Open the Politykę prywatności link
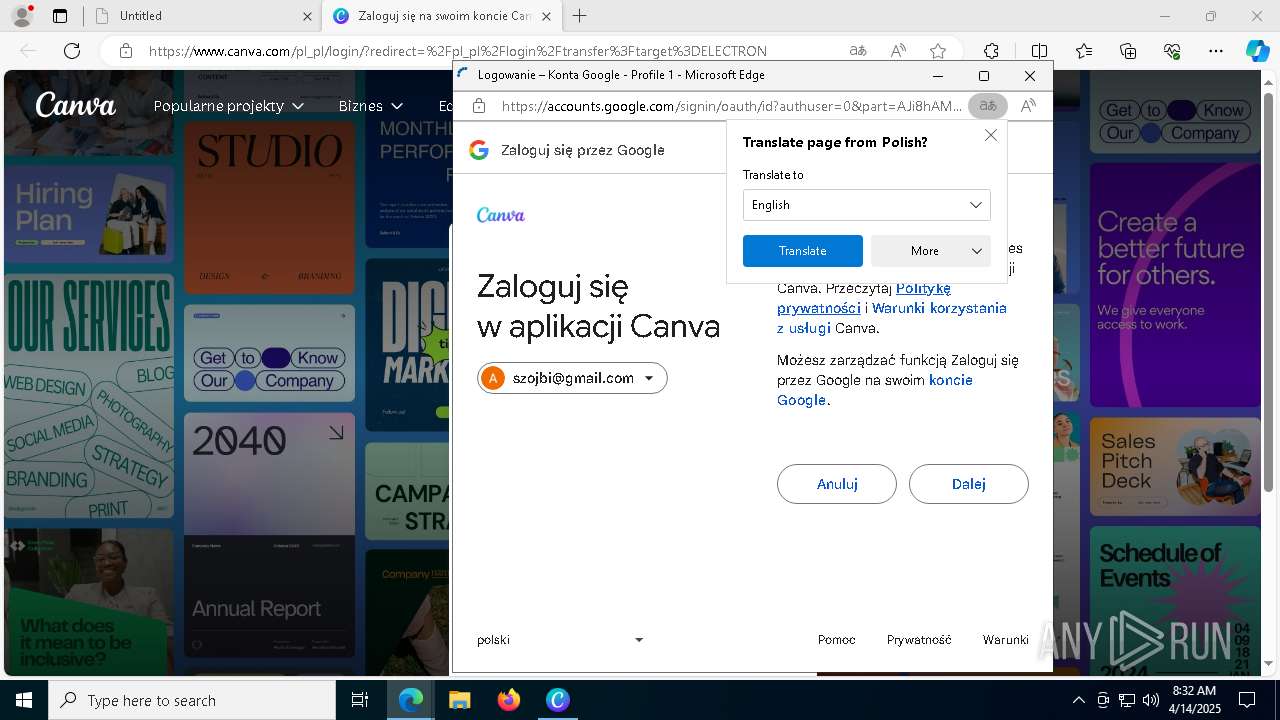 tap(863, 298)
